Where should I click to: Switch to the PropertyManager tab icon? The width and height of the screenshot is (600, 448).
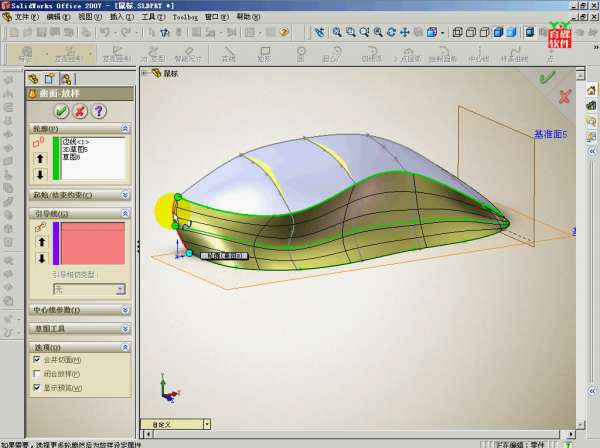pos(52,77)
